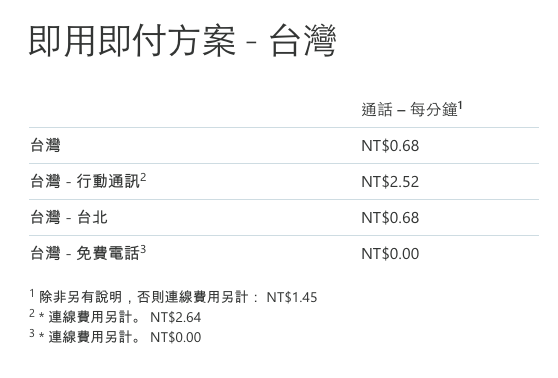Click footnote superscript 3 beside 免費電話
558x378 pixels.
pos(143,249)
